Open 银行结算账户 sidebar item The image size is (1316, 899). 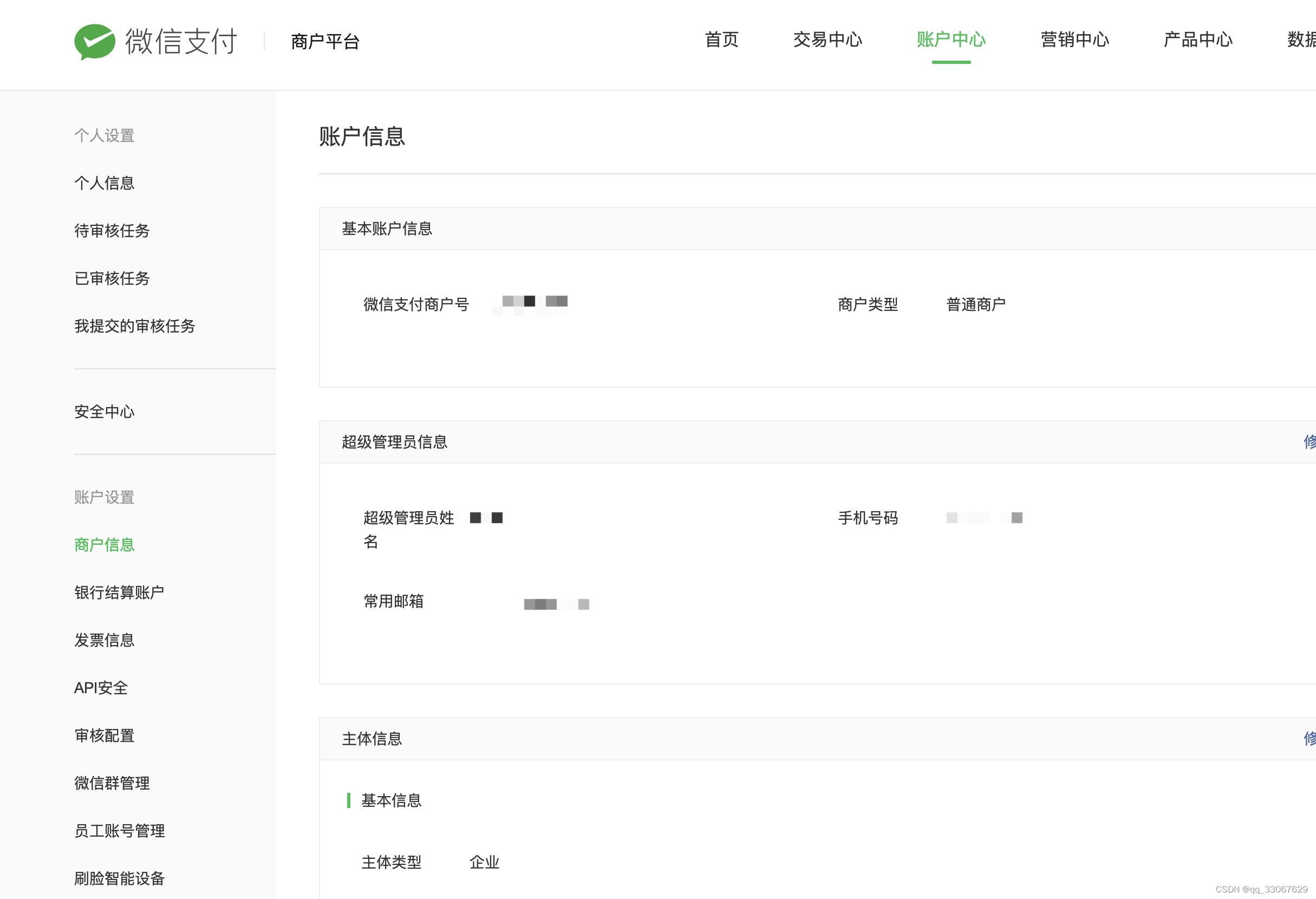point(119,592)
